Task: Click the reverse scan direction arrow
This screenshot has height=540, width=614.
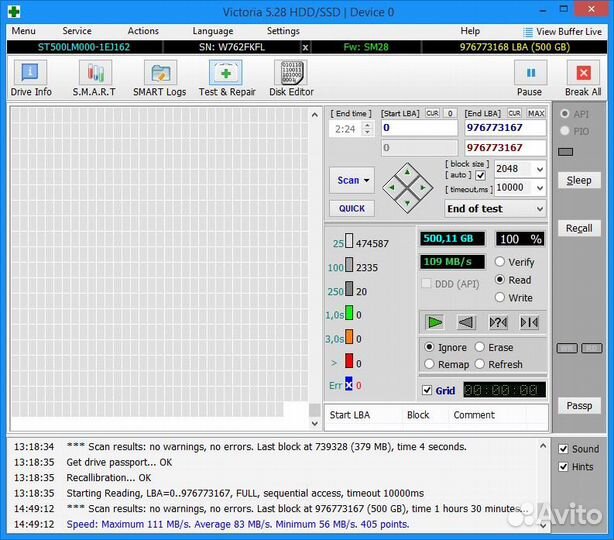Action: tap(465, 322)
